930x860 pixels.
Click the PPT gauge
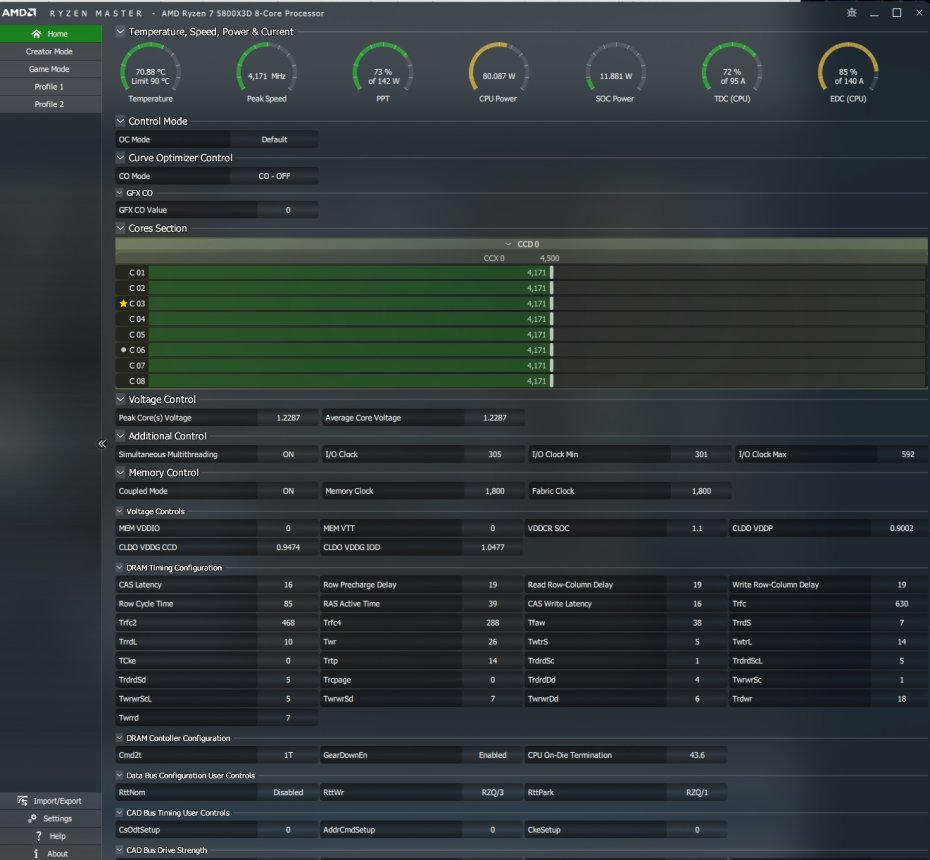click(383, 73)
